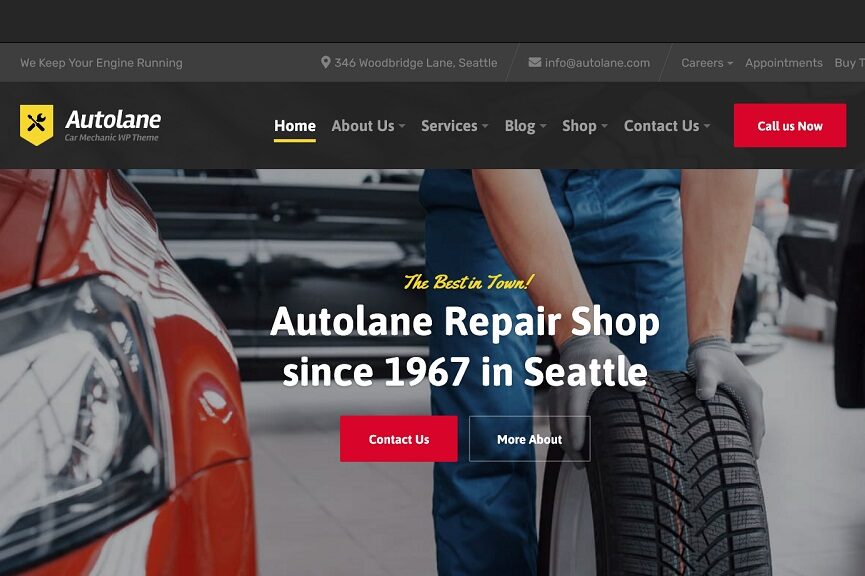
Task: Click the More About outlined button
Action: point(529,439)
